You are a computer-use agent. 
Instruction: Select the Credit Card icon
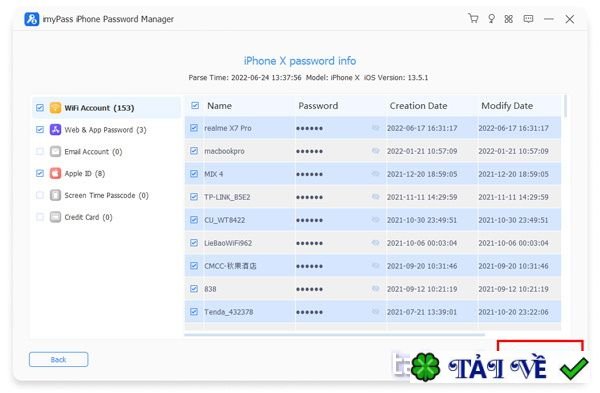point(55,217)
